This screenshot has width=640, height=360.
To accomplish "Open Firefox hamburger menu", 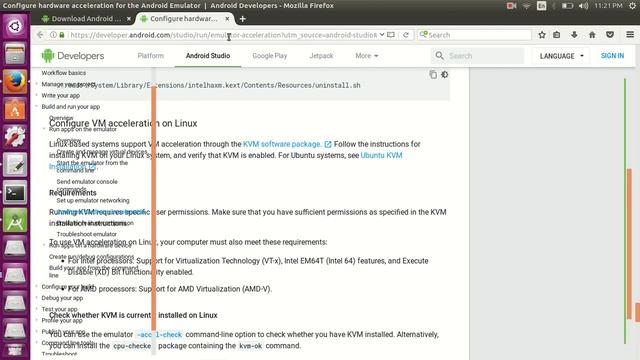I will pyautogui.click(x=630, y=35).
